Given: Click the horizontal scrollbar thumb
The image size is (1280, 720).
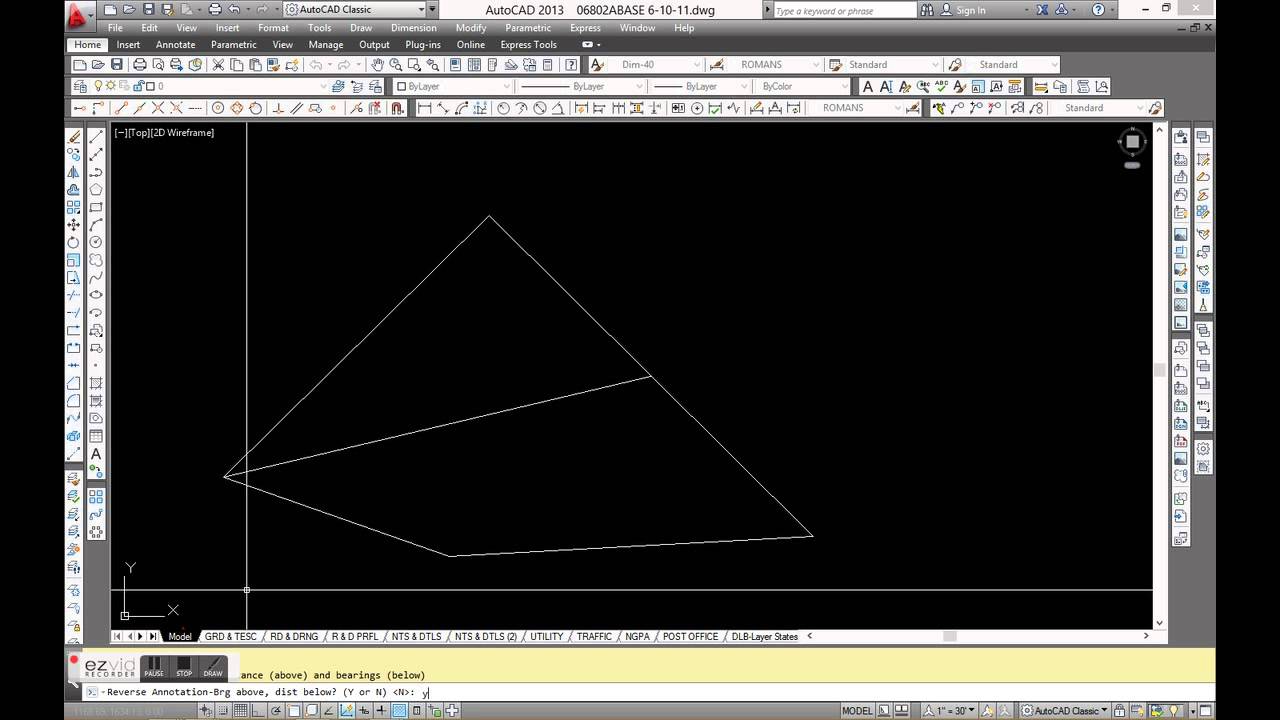Looking at the screenshot, I should pyautogui.click(x=950, y=636).
